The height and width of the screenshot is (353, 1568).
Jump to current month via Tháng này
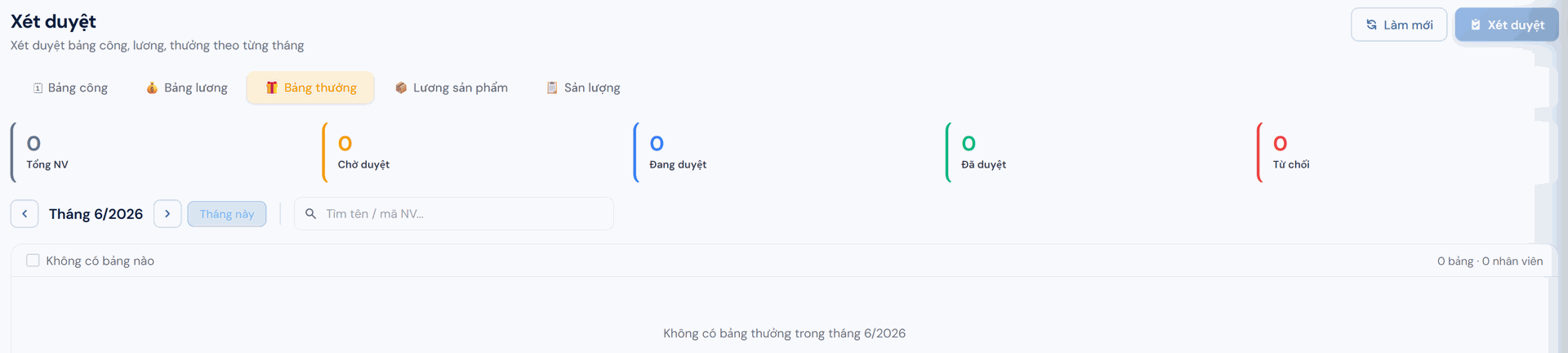click(227, 214)
